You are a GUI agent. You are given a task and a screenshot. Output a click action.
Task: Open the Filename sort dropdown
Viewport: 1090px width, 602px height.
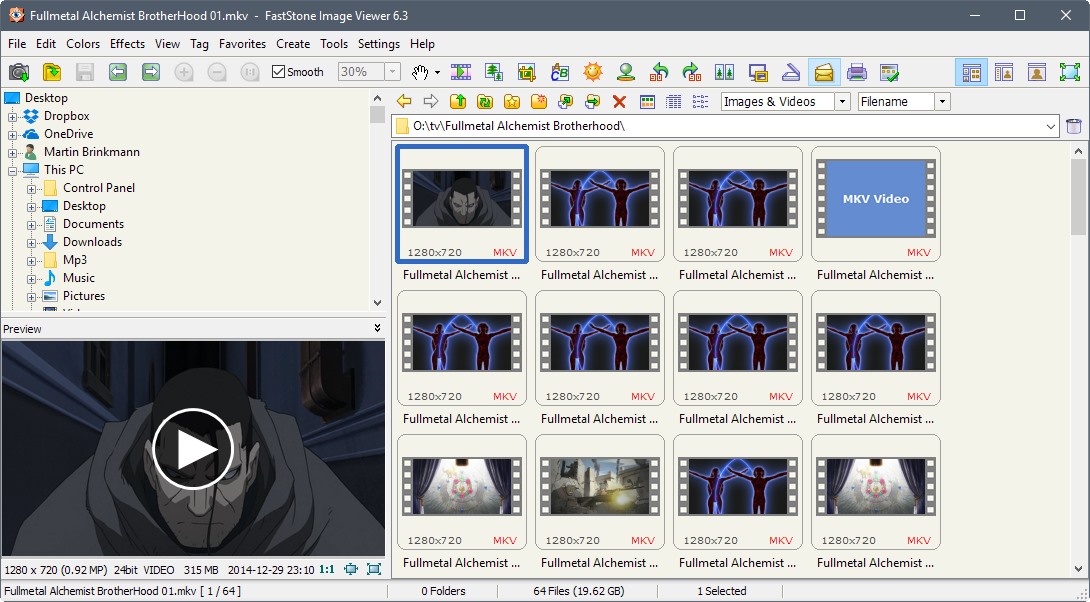942,101
